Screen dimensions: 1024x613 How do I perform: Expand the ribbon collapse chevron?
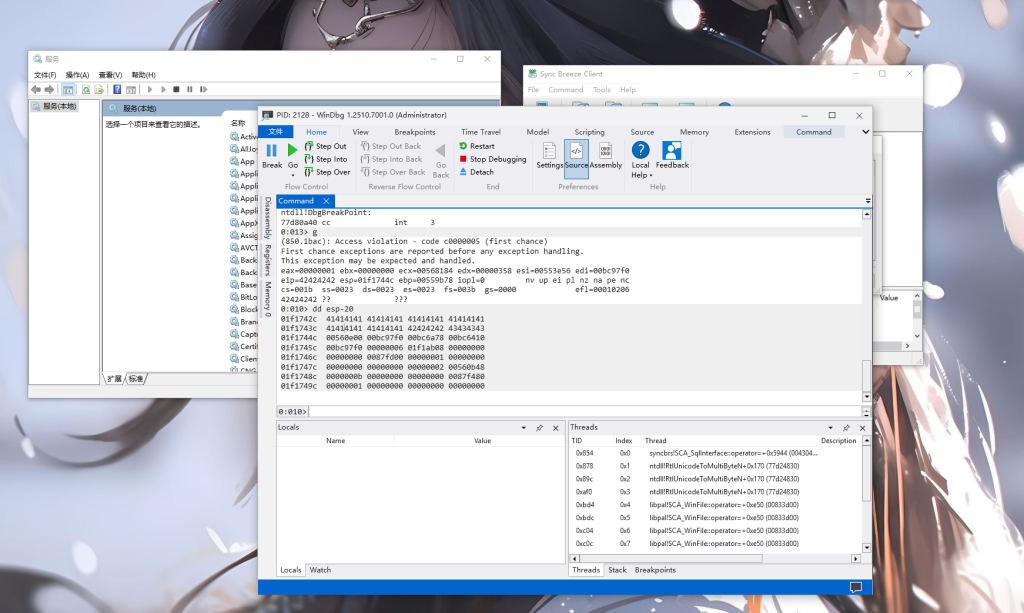(x=861, y=132)
